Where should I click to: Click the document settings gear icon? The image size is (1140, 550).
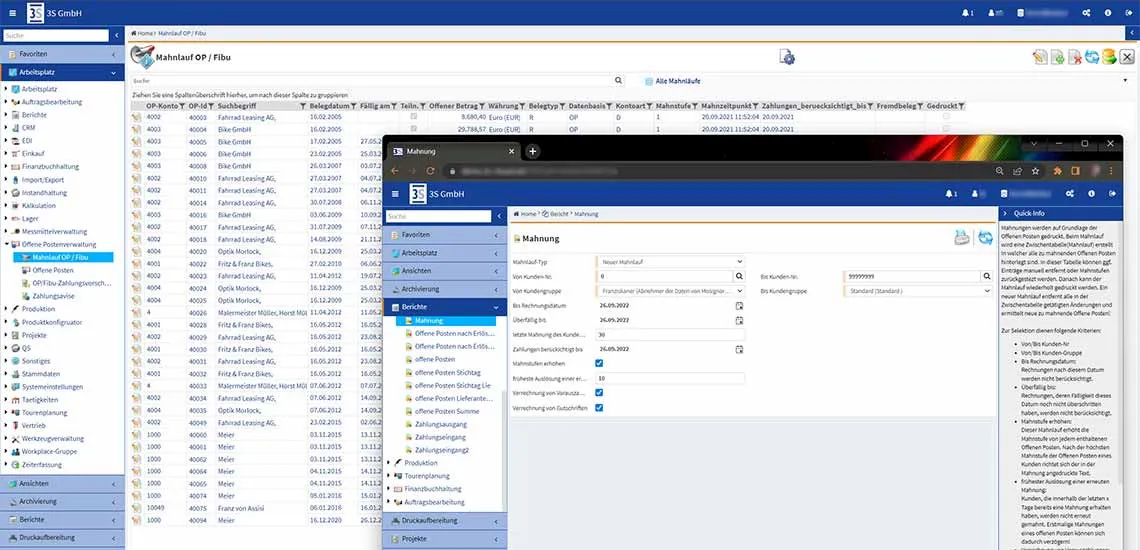(787, 57)
